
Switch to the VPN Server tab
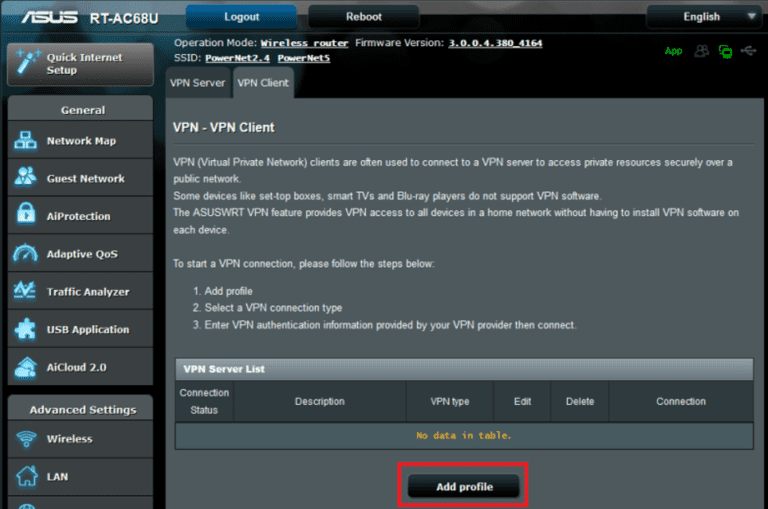pyautogui.click(x=197, y=83)
